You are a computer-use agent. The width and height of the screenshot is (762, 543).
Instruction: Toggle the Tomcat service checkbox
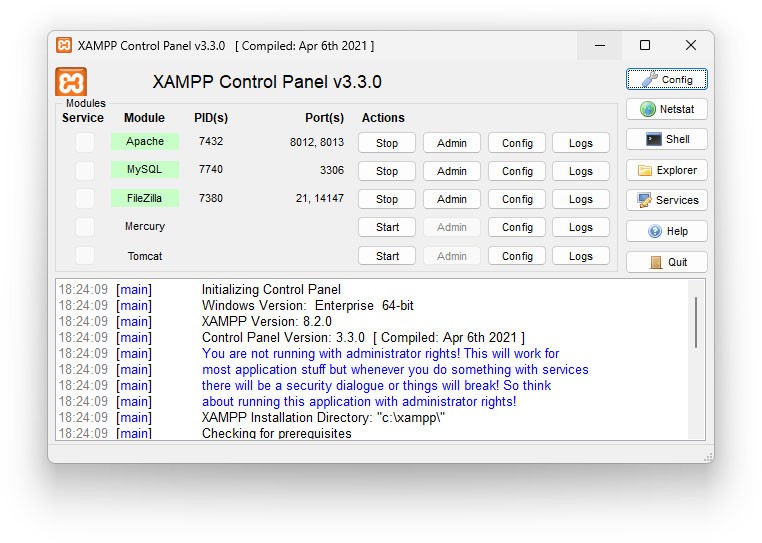pos(85,256)
